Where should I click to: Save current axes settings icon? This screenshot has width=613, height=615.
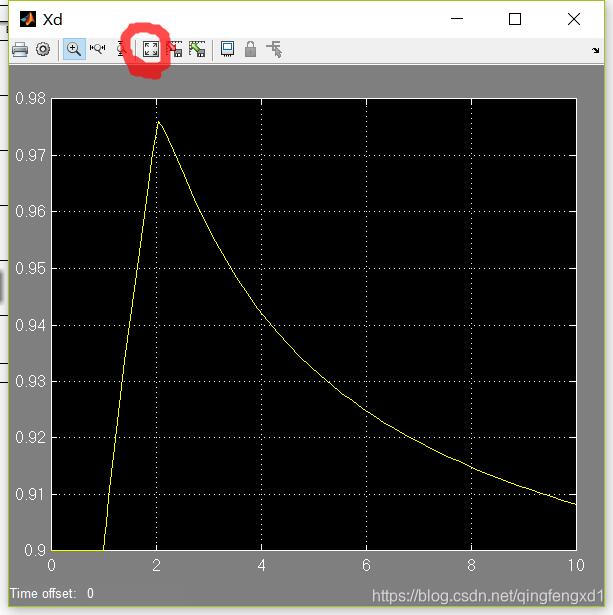175,49
